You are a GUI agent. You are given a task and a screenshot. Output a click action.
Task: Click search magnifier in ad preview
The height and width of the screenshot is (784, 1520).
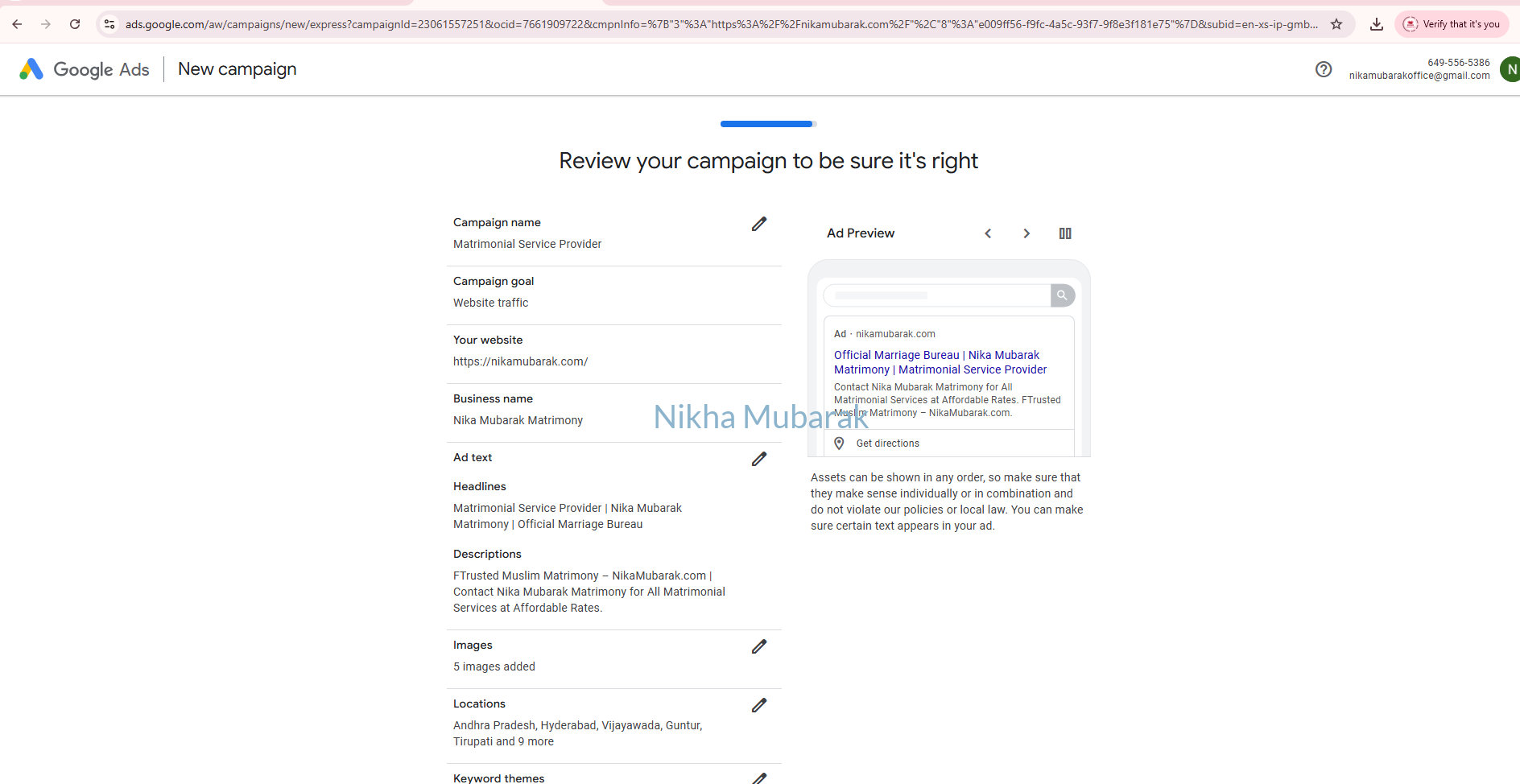[1062, 295]
